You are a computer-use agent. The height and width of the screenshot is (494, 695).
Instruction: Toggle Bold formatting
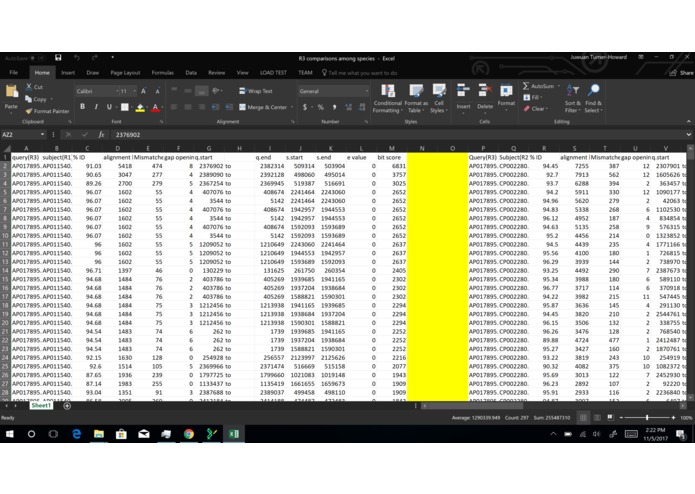tap(82, 107)
